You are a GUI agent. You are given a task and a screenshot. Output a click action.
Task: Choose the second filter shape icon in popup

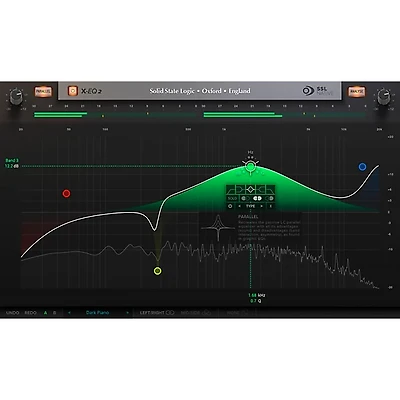coord(240,190)
